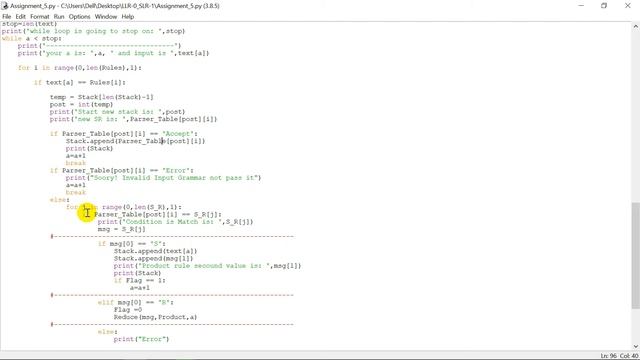
Task: Open the Window menu
Action: pyautogui.click(x=106, y=17)
